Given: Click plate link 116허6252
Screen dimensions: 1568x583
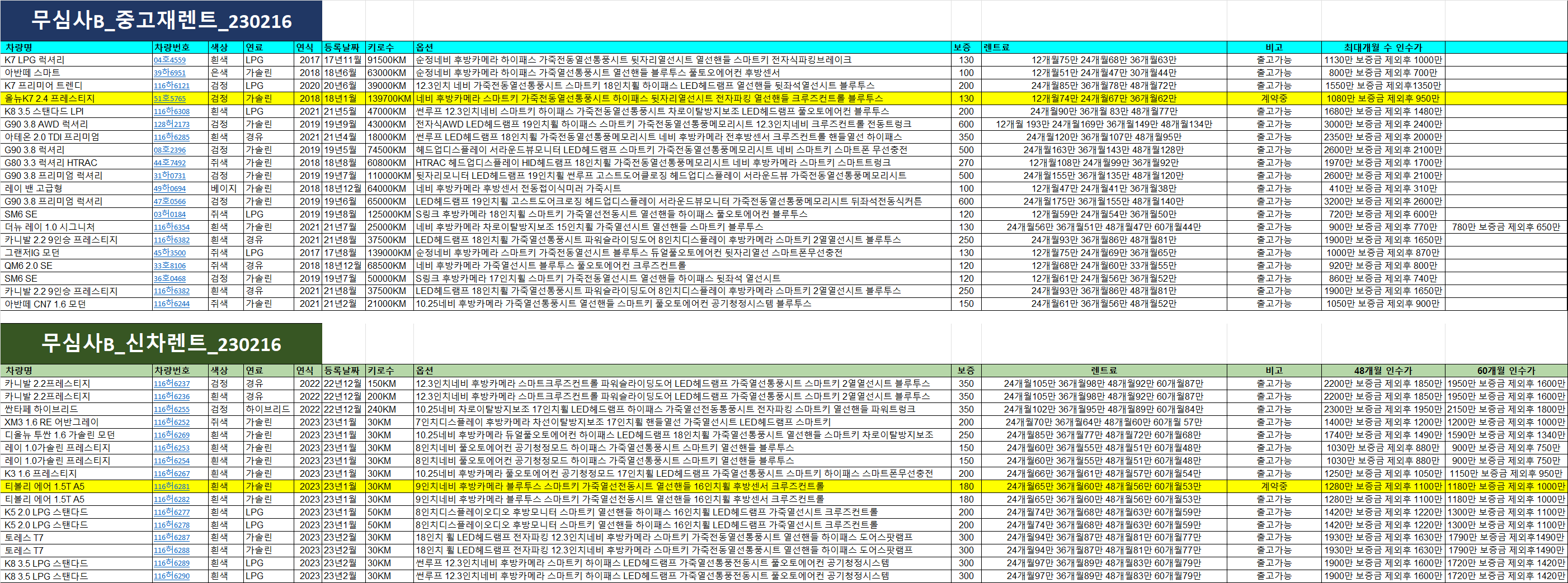Looking at the screenshot, I should (x=172, y=422).
